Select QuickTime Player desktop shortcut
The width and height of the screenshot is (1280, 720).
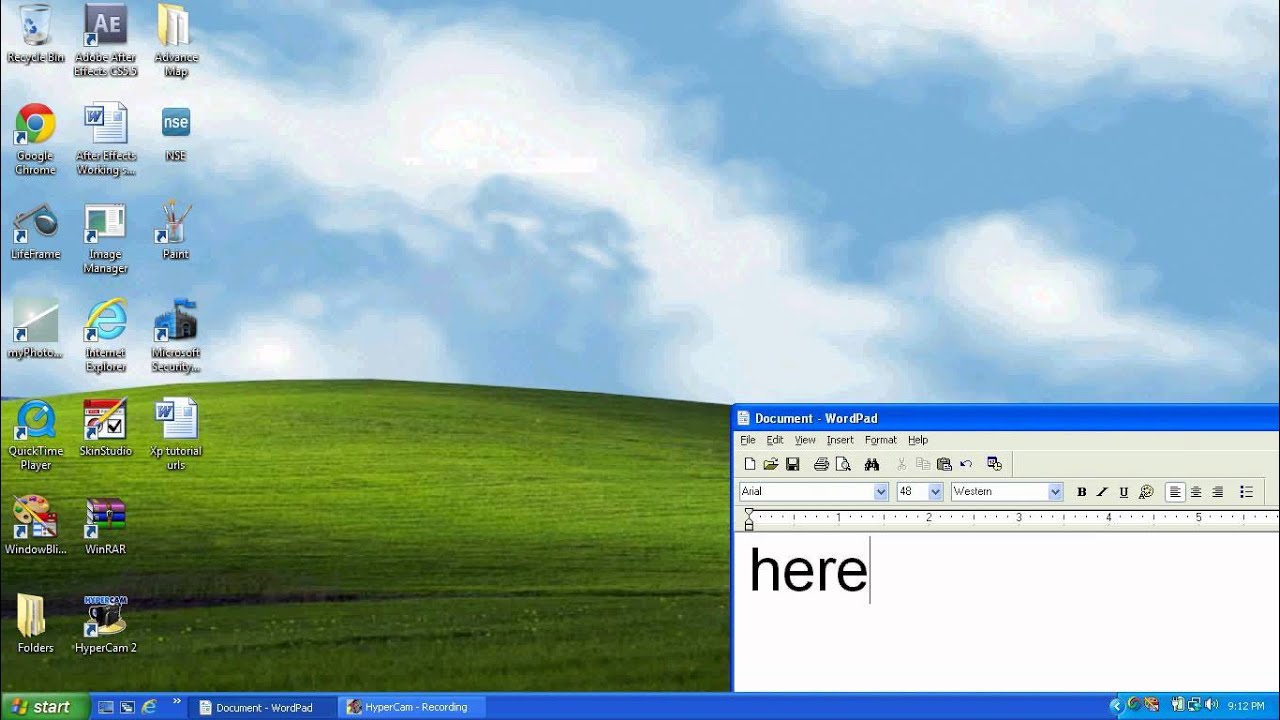click(x=35, y=435)
